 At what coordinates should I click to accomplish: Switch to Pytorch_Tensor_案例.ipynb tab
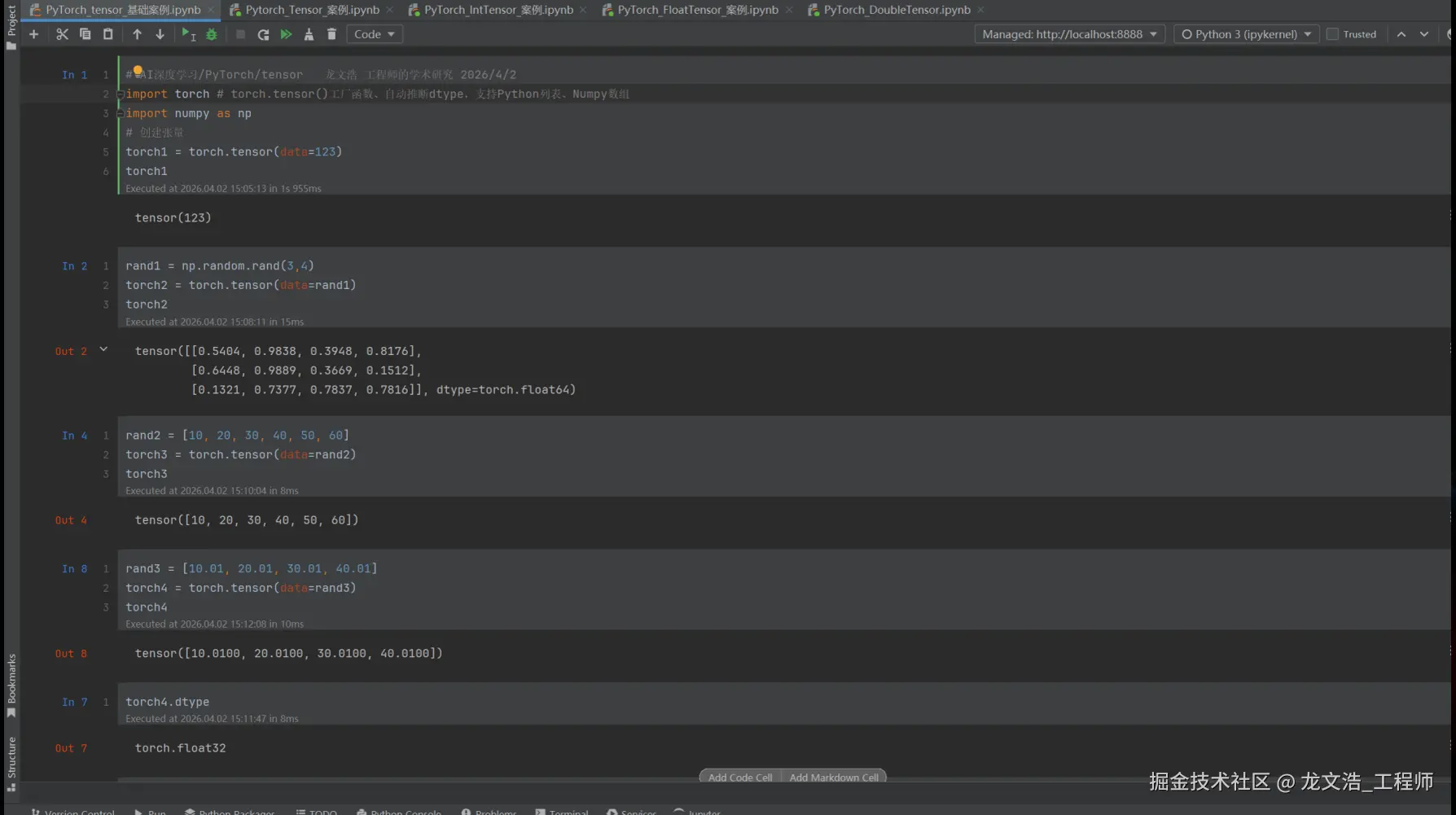[x=312, y=10]
